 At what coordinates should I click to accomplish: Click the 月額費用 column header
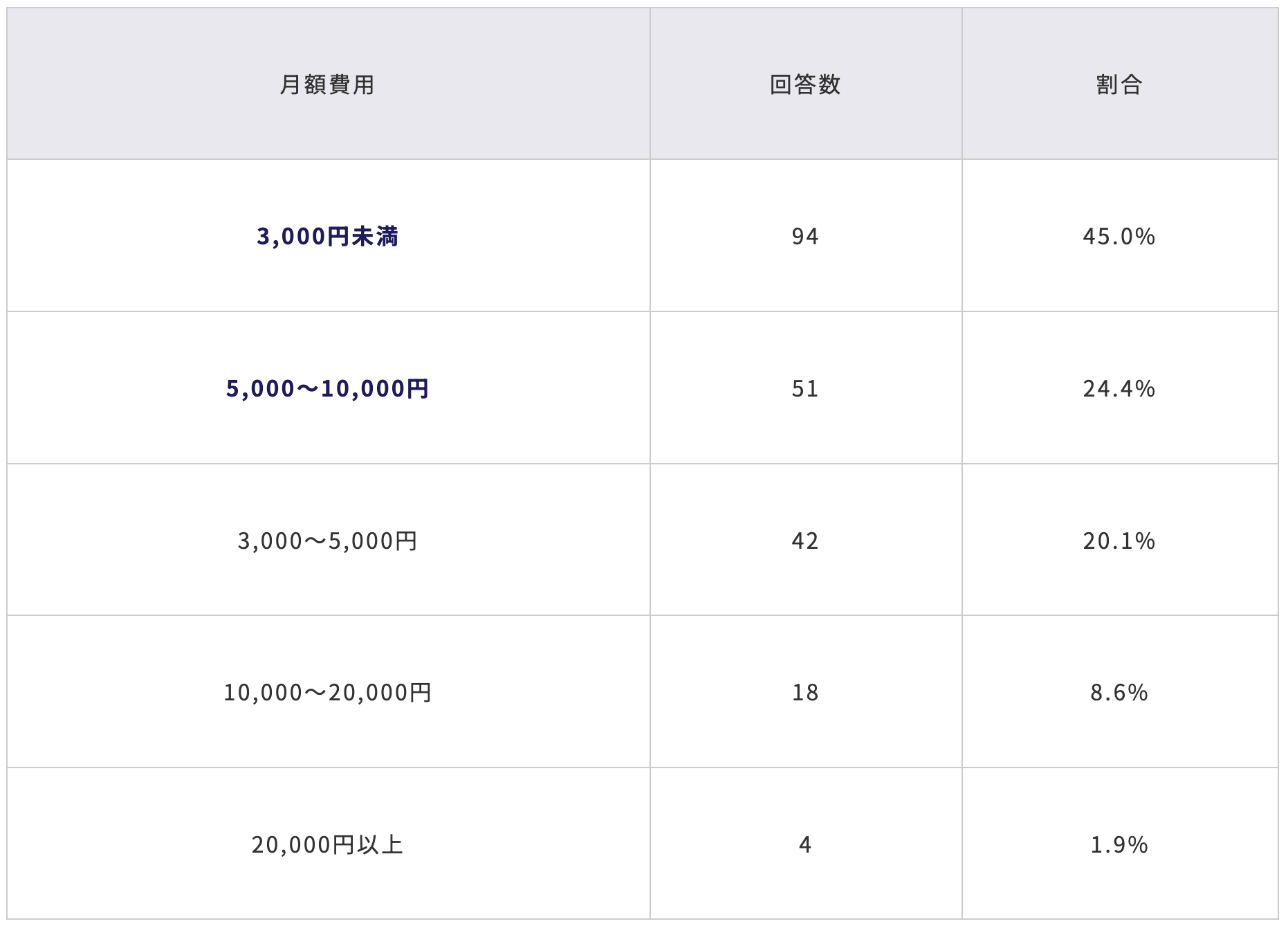coord(327,84)
